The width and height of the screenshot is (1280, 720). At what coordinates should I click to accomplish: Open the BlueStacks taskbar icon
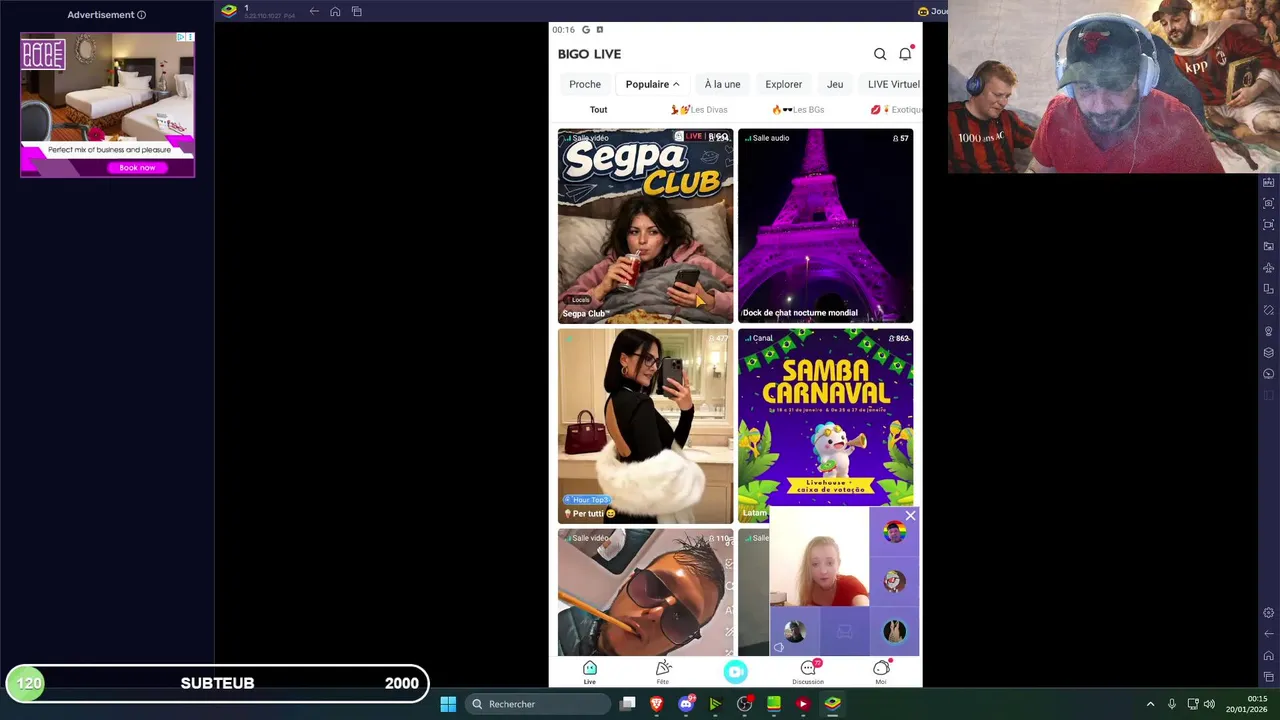coord(832,704)
